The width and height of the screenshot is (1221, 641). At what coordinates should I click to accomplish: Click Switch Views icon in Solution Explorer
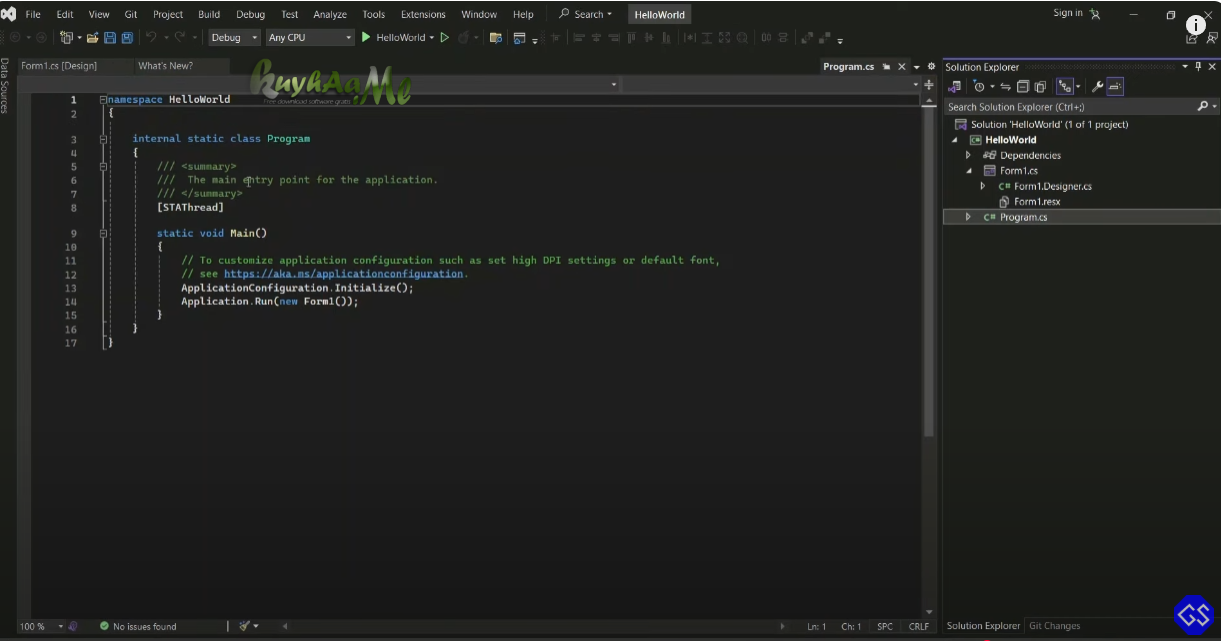coord(955,87)
